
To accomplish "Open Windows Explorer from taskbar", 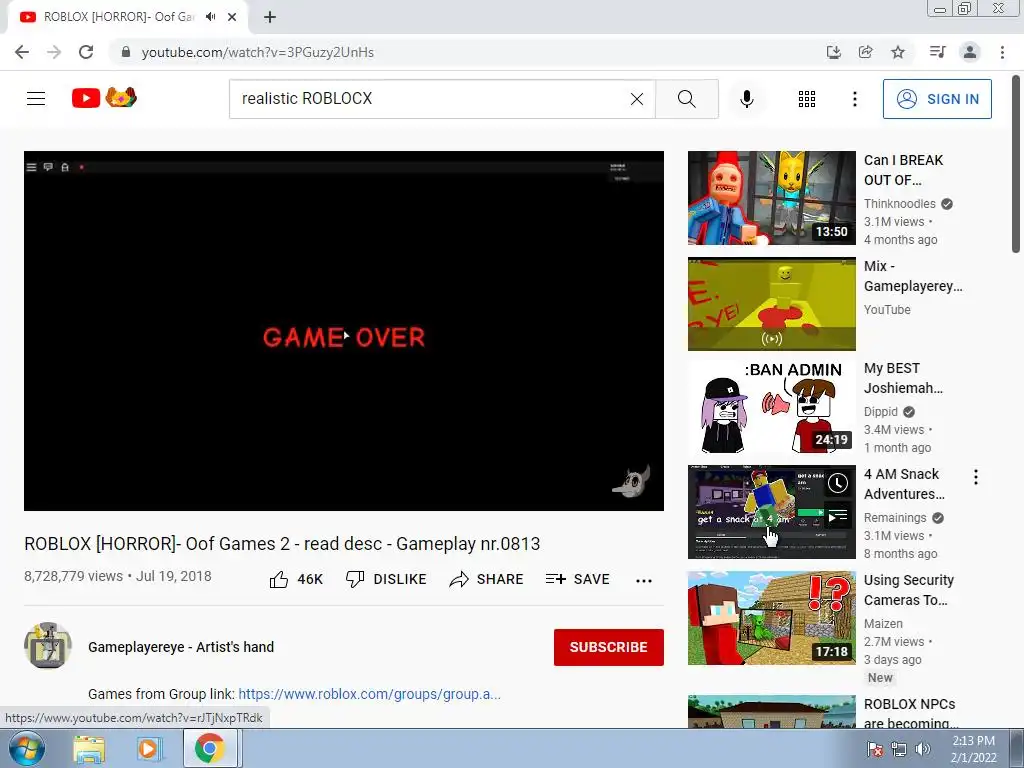I will (x=89, y=749).
